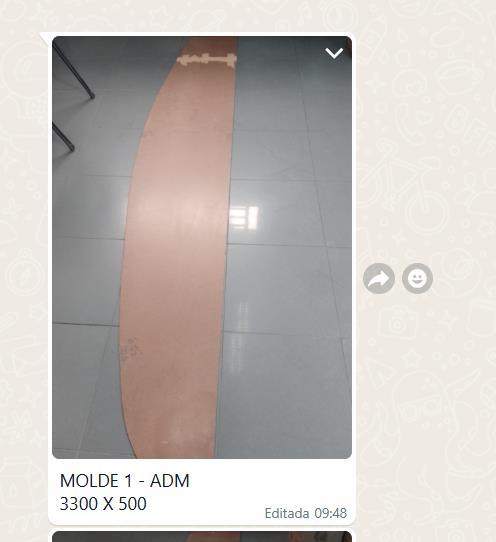This screenshot has height=542, width=496.
Task: Click the curved arrow inside the forward button
Action: (379, 278)
